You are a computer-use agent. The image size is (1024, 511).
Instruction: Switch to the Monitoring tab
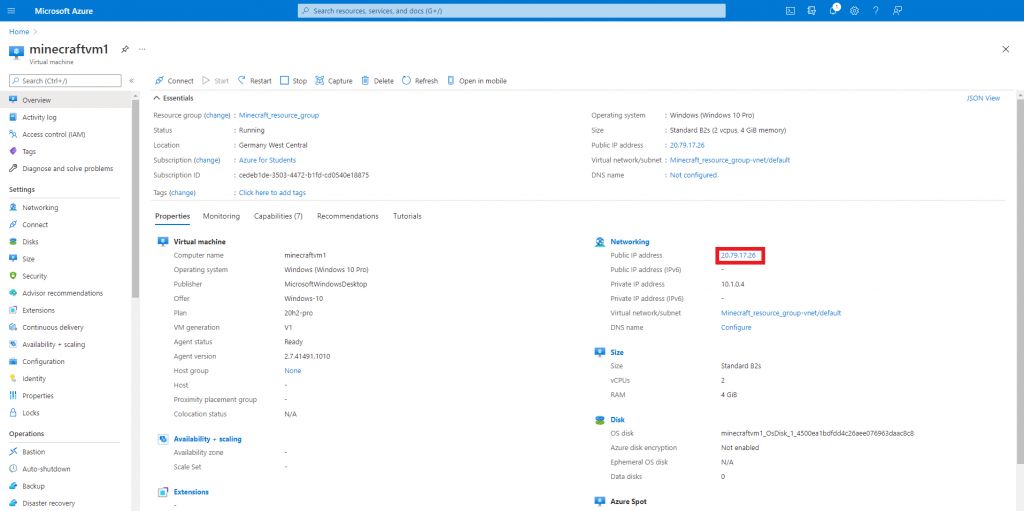(x=221, y=216)
